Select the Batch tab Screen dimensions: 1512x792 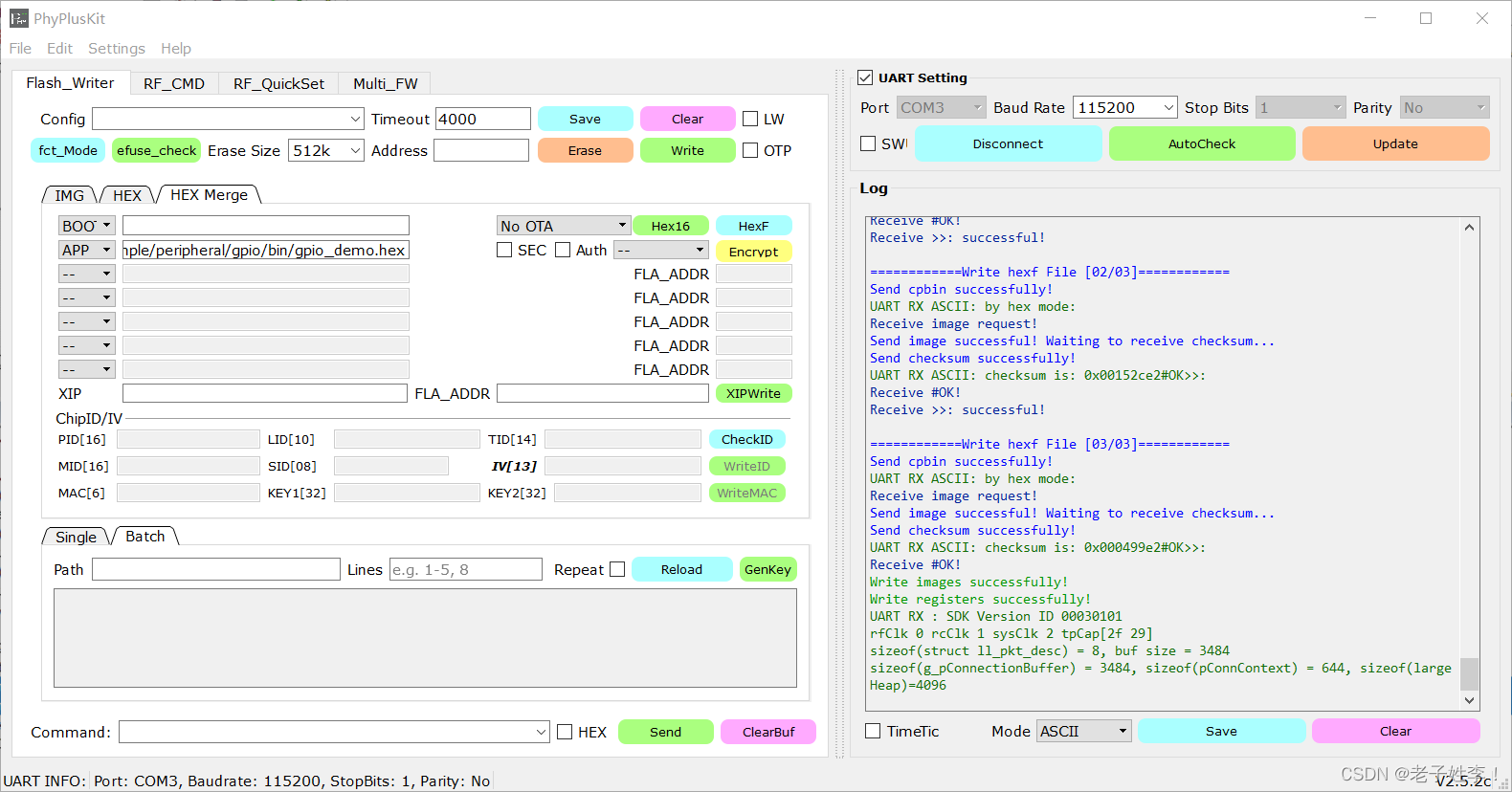click(145, 536)
